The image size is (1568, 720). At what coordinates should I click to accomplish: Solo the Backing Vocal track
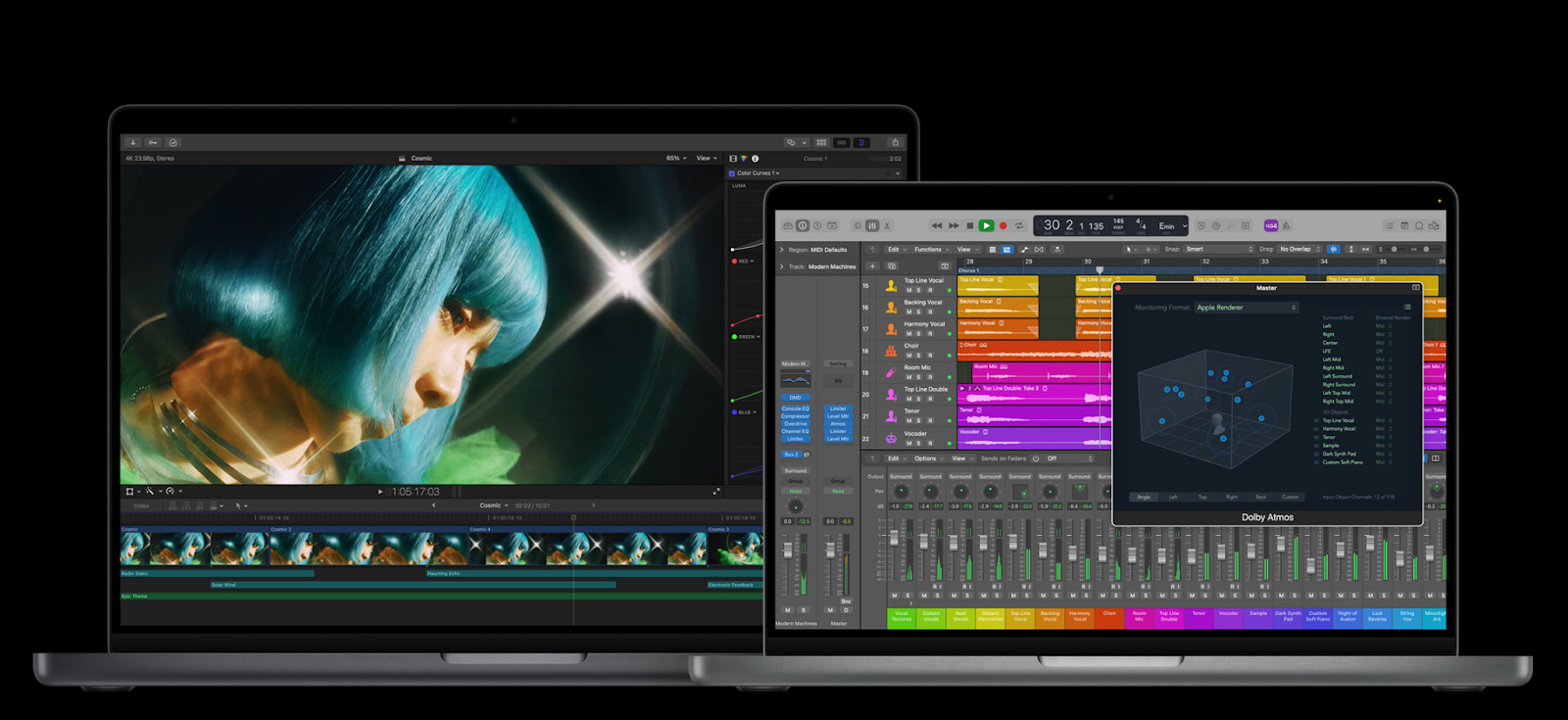919,312
